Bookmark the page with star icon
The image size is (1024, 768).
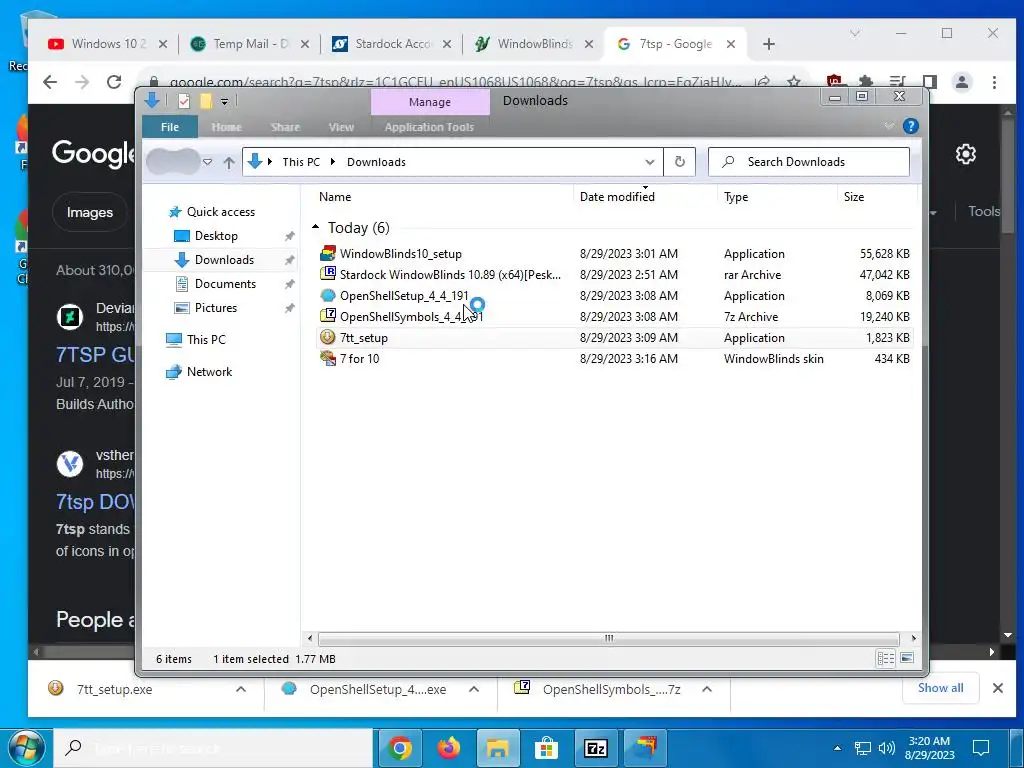tap(794, 82)
